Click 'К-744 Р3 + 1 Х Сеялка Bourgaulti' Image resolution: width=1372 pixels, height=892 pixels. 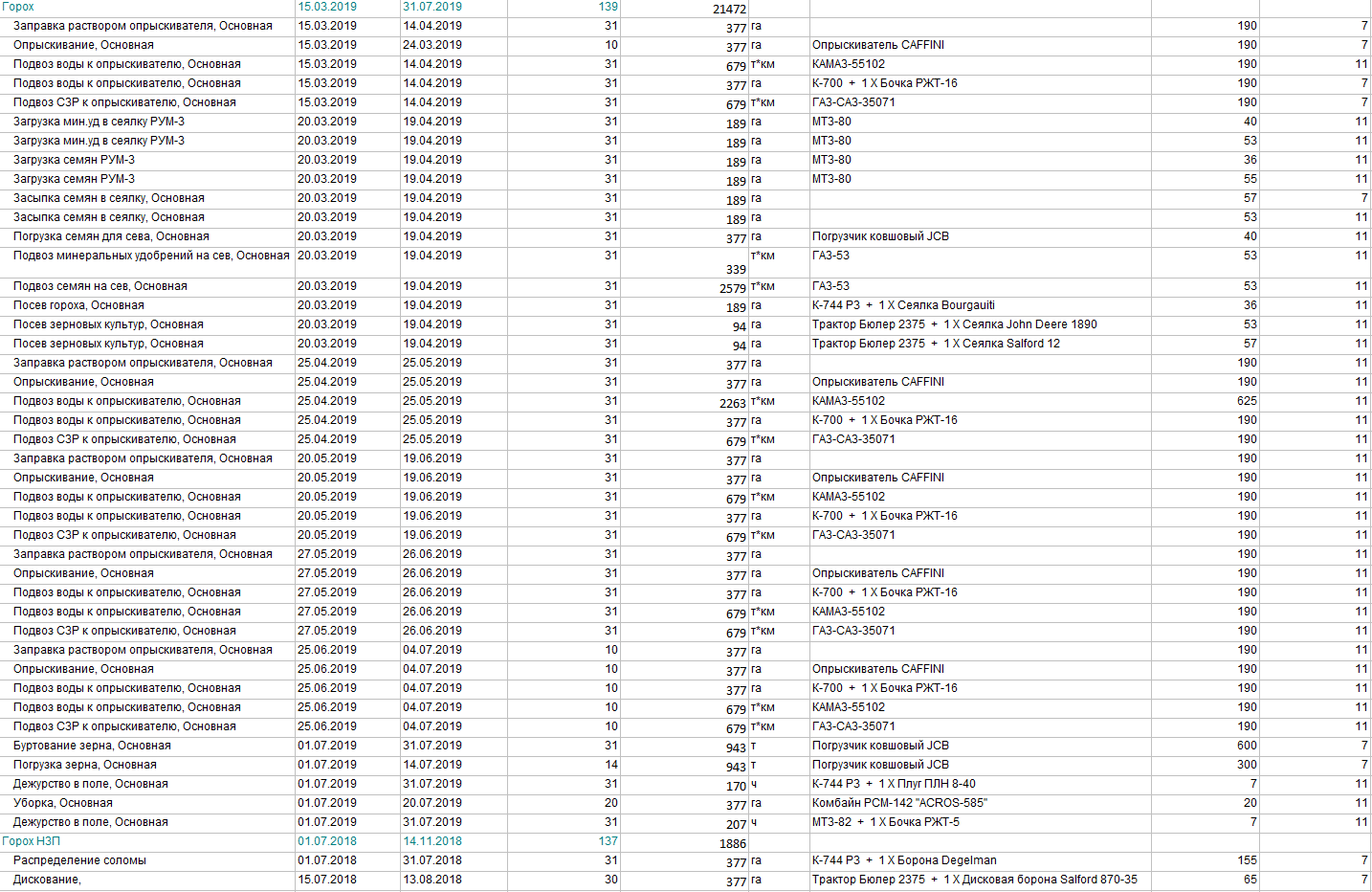pyautogui.click(x=903, y=305)
